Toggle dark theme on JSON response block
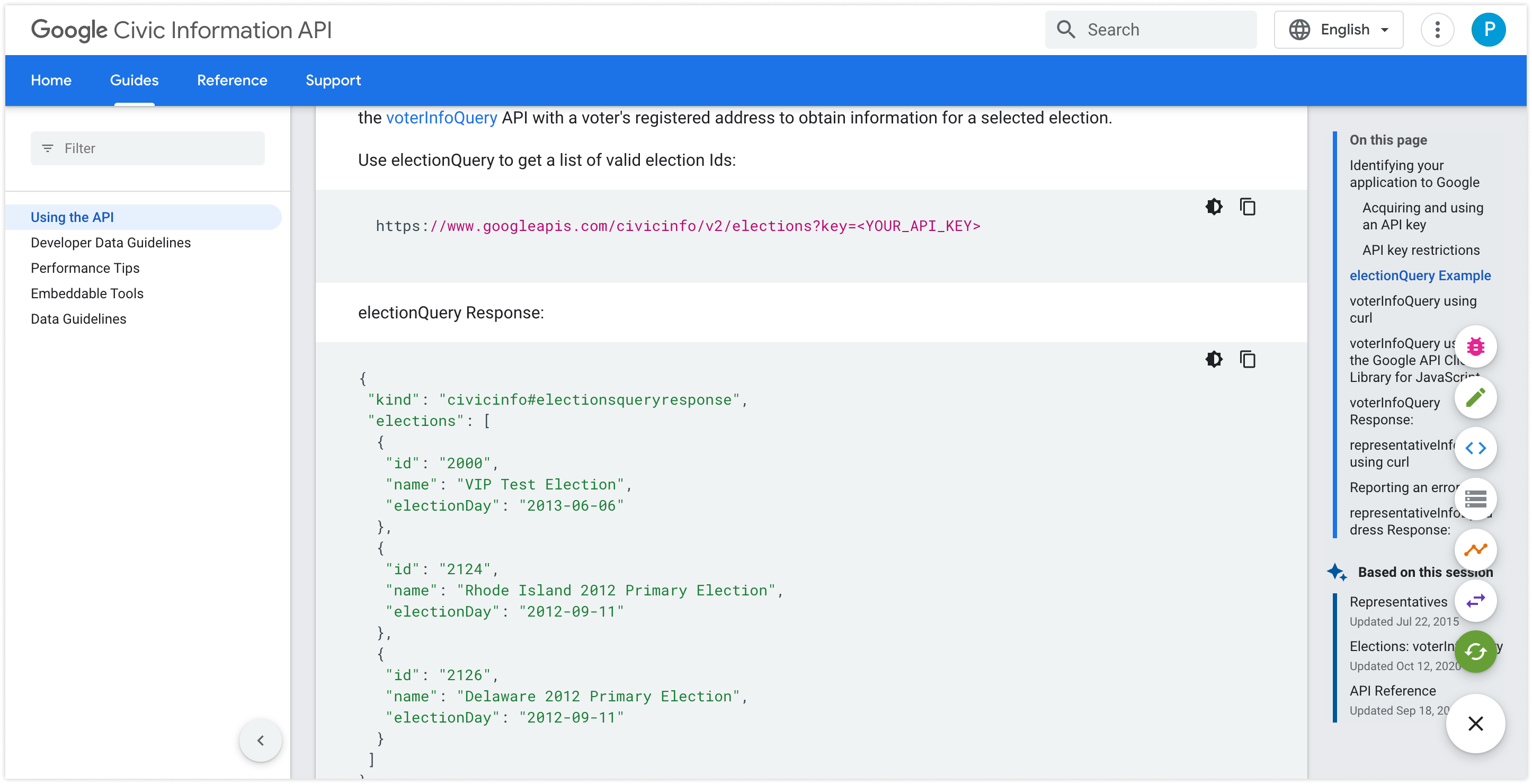 click(x=1214, y=359)
